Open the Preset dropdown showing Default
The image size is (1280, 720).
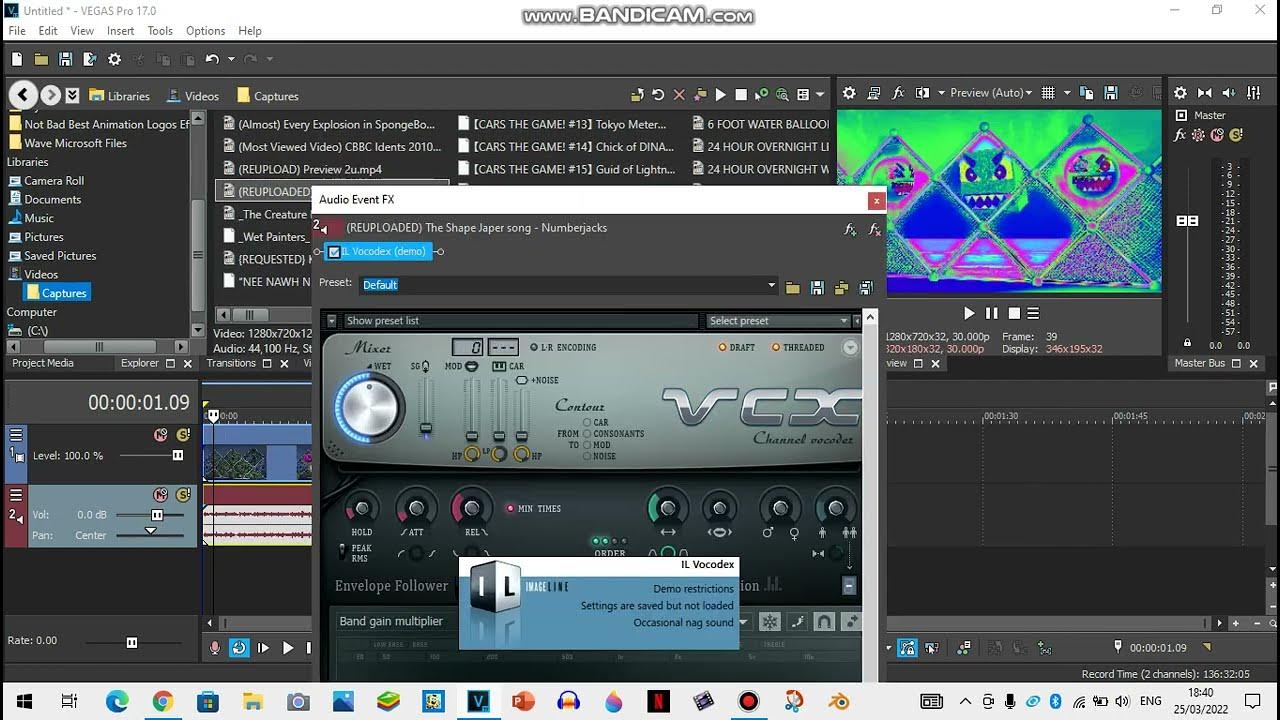coord(771,285)
